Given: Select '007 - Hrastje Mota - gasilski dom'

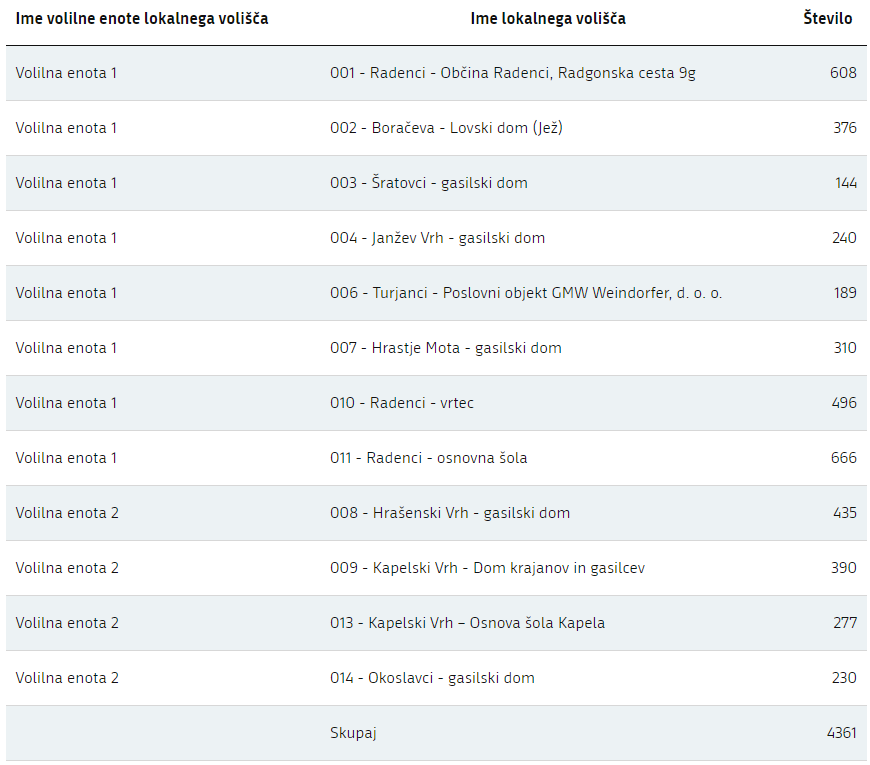Looking at the screenshot, I should [x=445, y=348].
